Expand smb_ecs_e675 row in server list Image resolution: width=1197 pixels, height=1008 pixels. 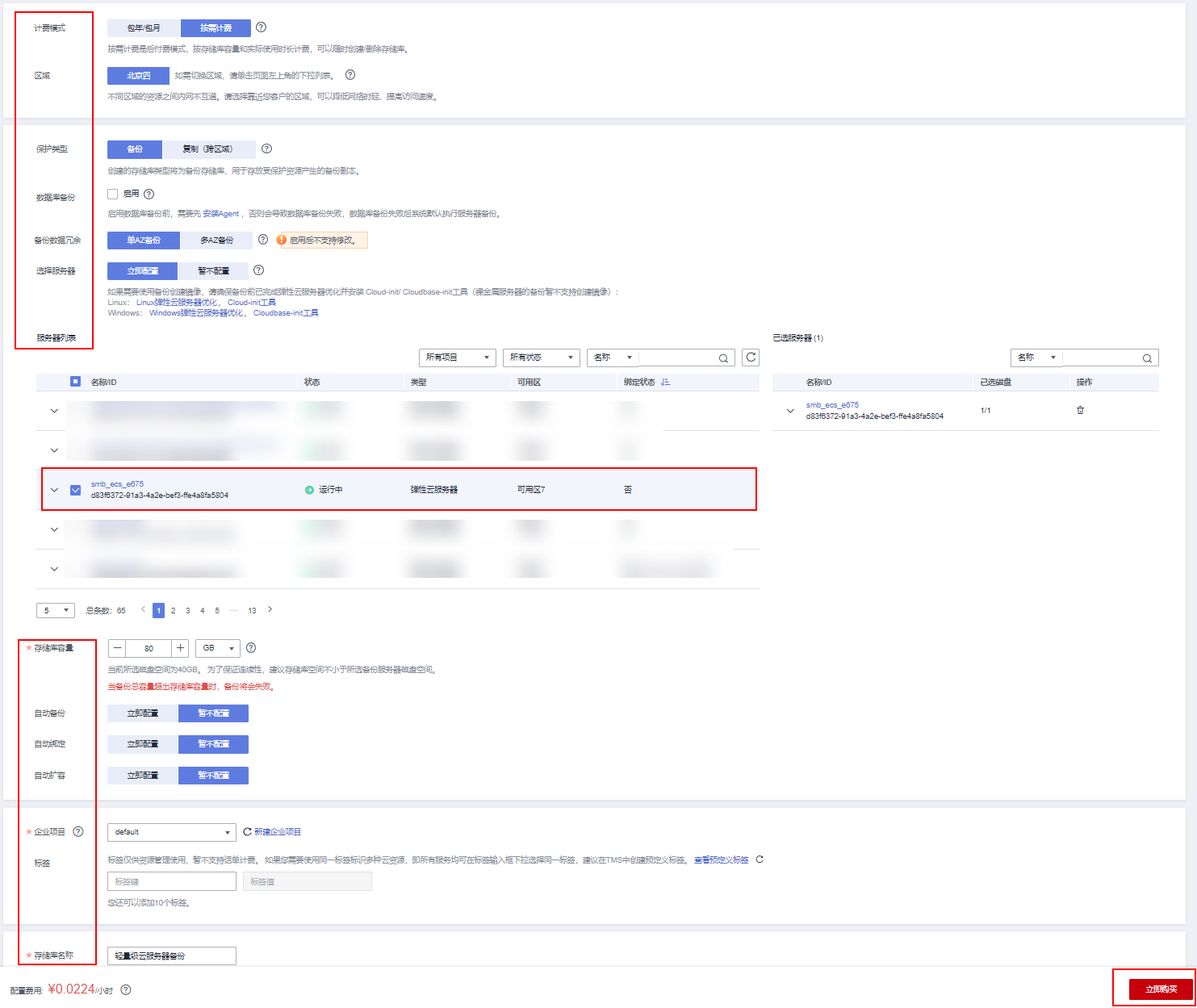(54, 490)
